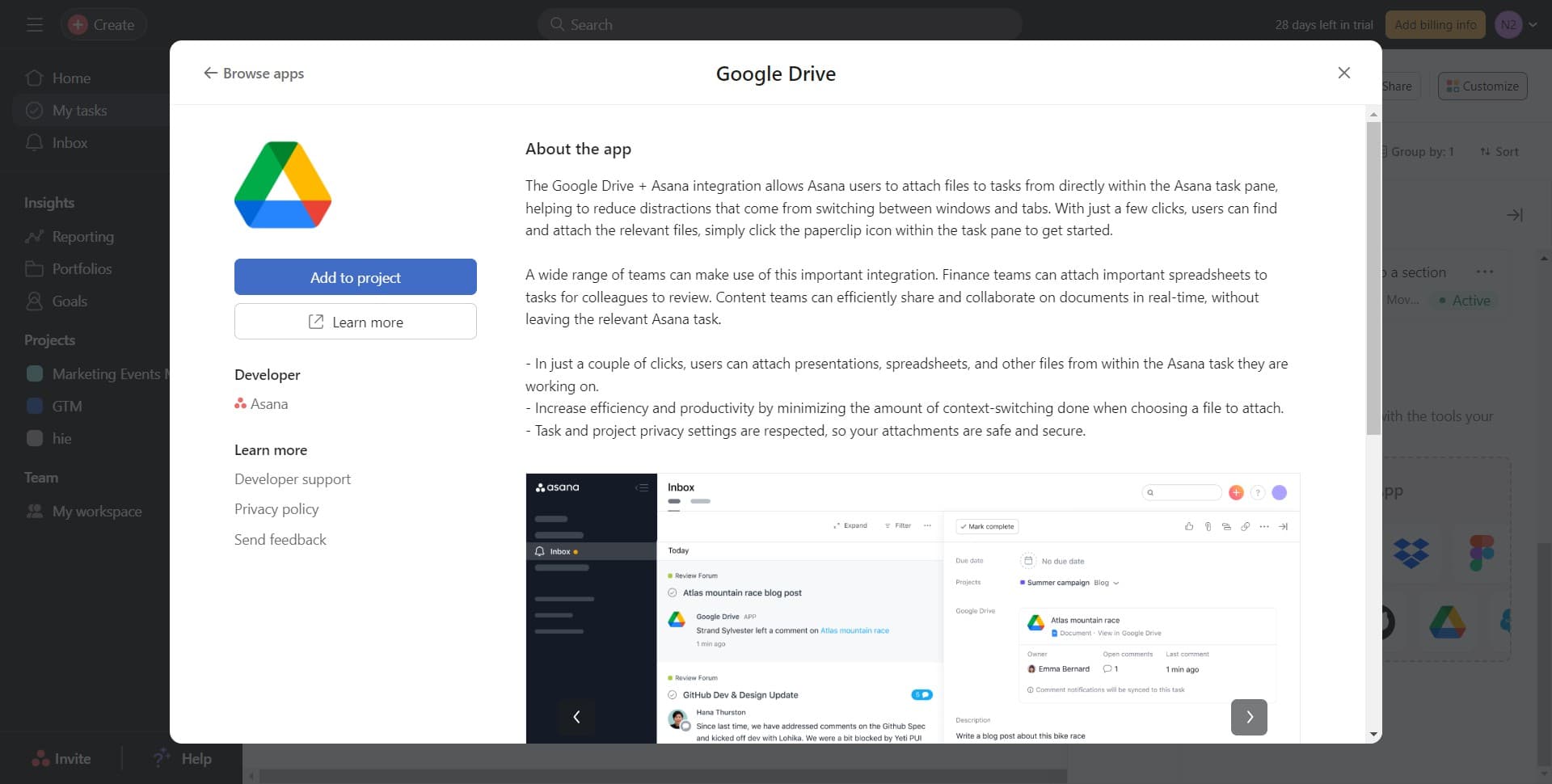Click the Google Drive logo in the modal
Viewport: 1552px width, 784px height.
[x=282, y=184]
